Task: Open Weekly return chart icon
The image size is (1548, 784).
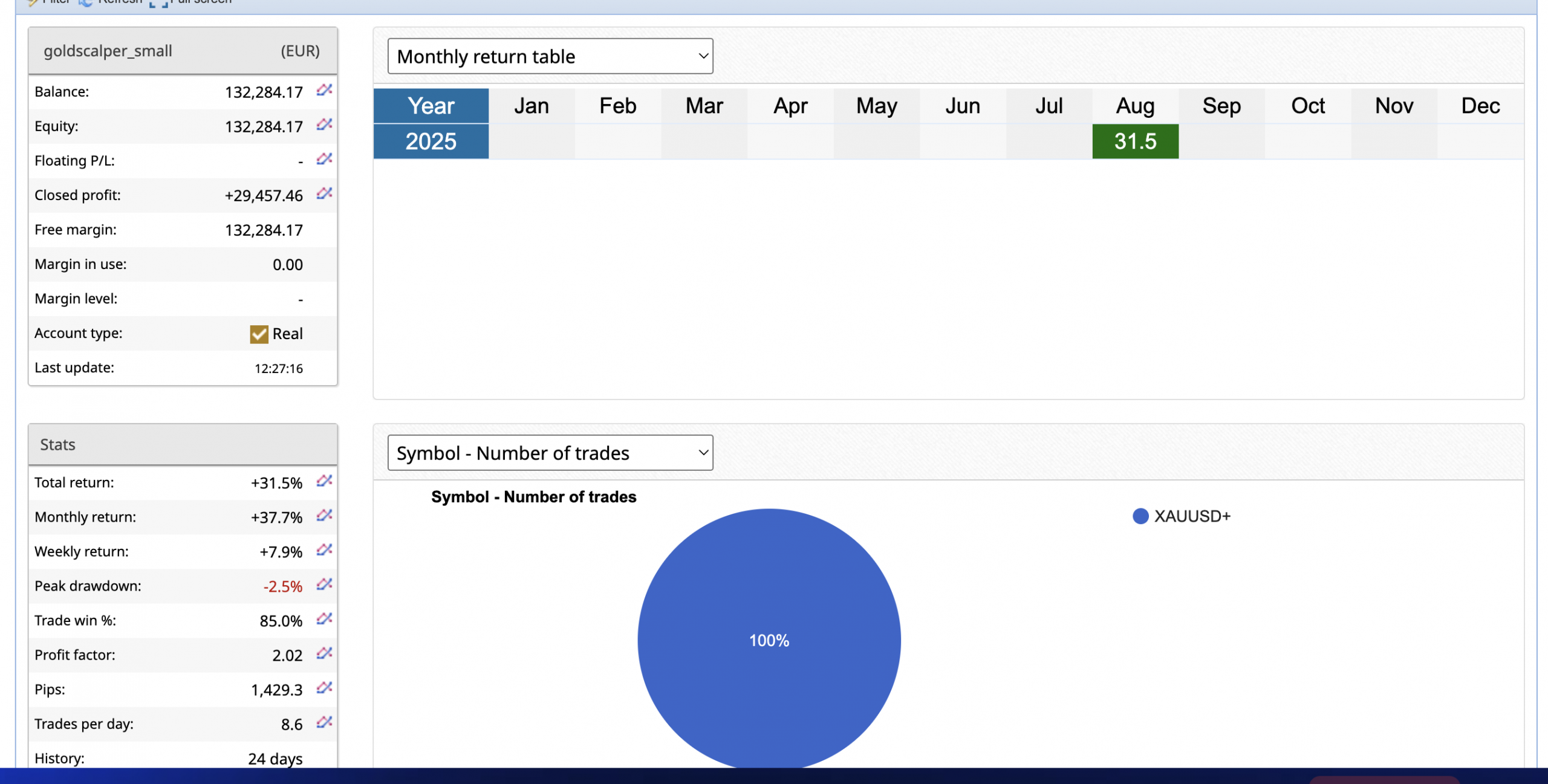Action: (324, 550)
